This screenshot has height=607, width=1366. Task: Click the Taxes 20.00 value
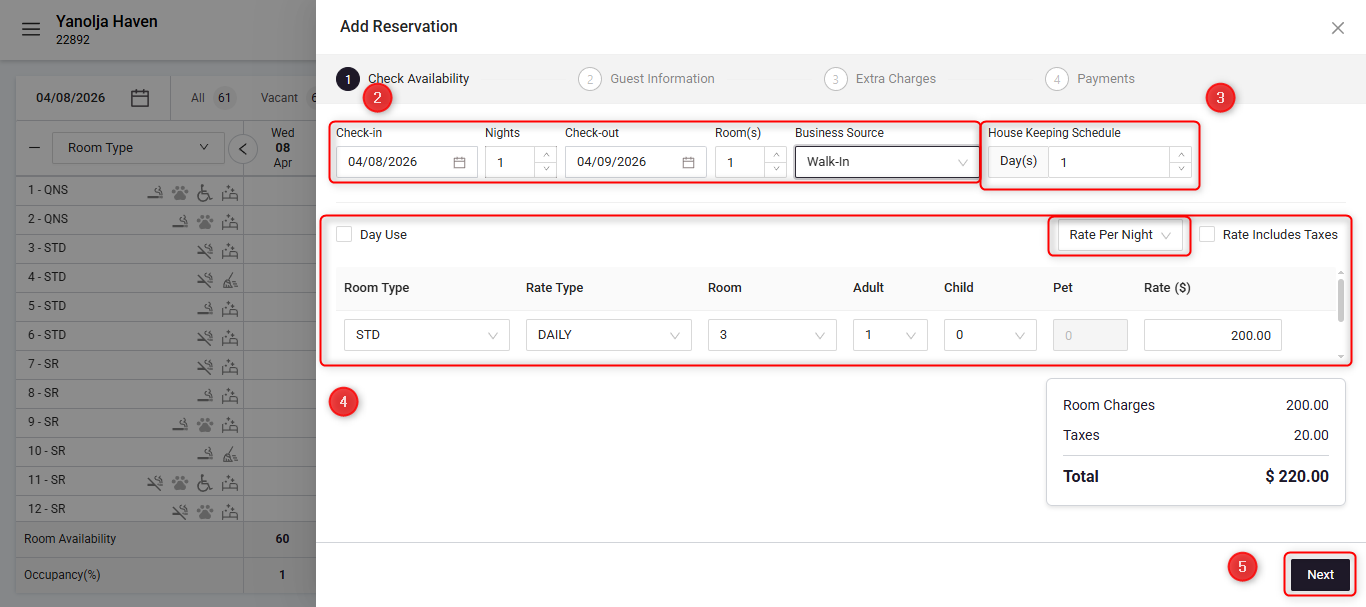pos(1312,435)
